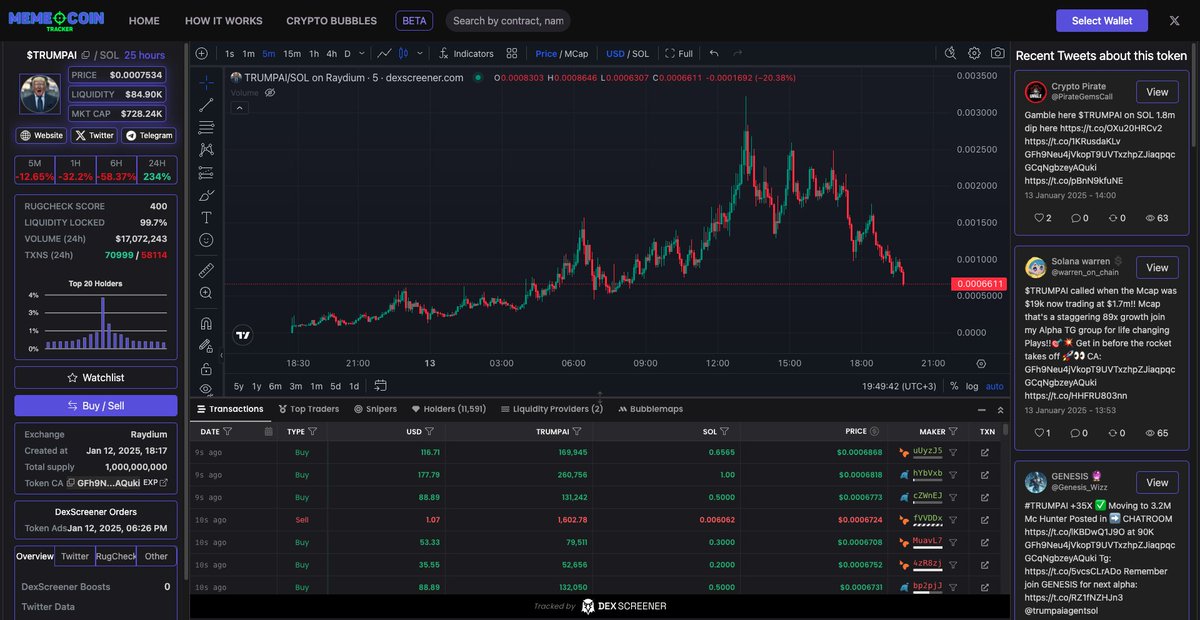The width and height of the screenshot is (1200, 620).
Task: Select the zoom-in magnifier tool
Action: coord(206,293)
